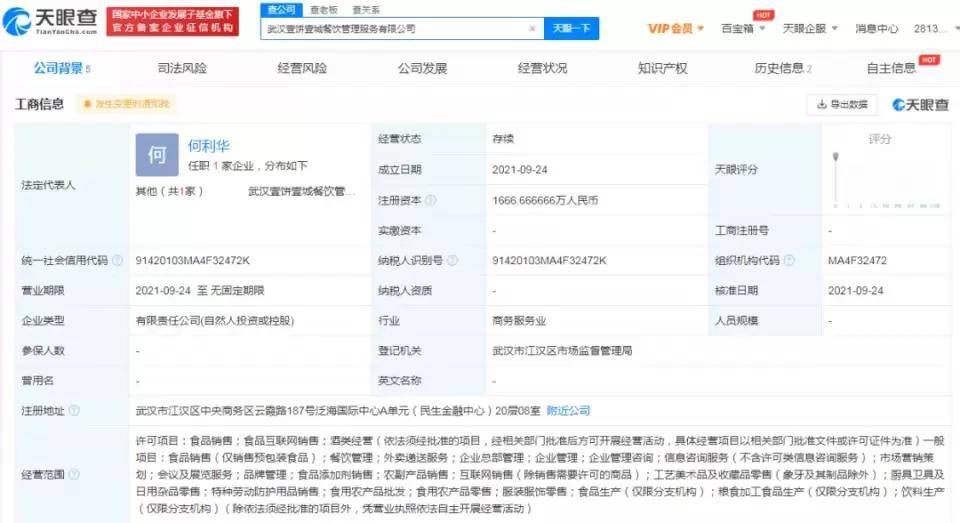Image resolution: width=960 pixels, height=523 pixels.
Task: Click the 天眼查 logo beside 导出数据
Action: pos(920,105)
